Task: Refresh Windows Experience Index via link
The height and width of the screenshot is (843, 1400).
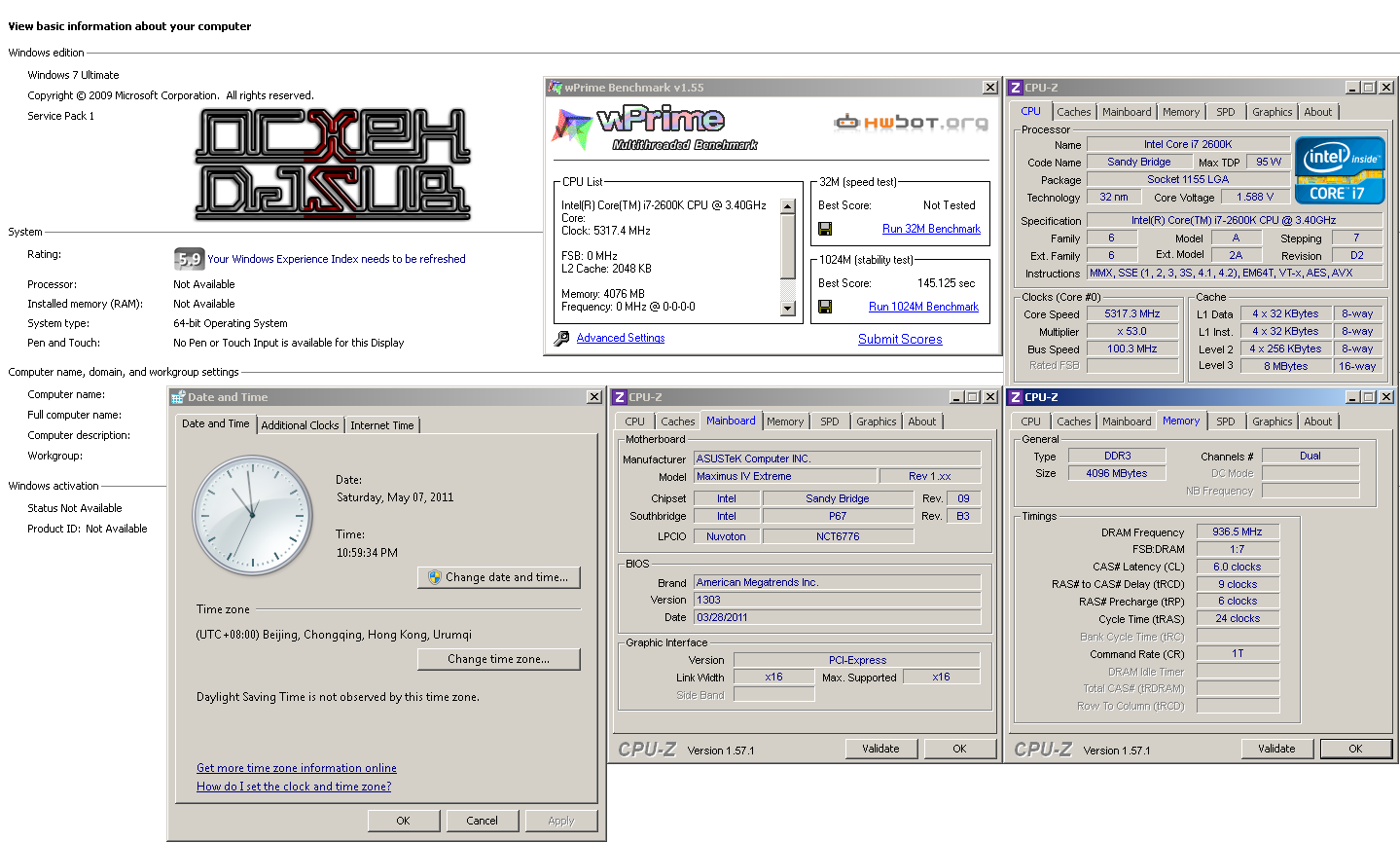Action: (x=337, y=259)
